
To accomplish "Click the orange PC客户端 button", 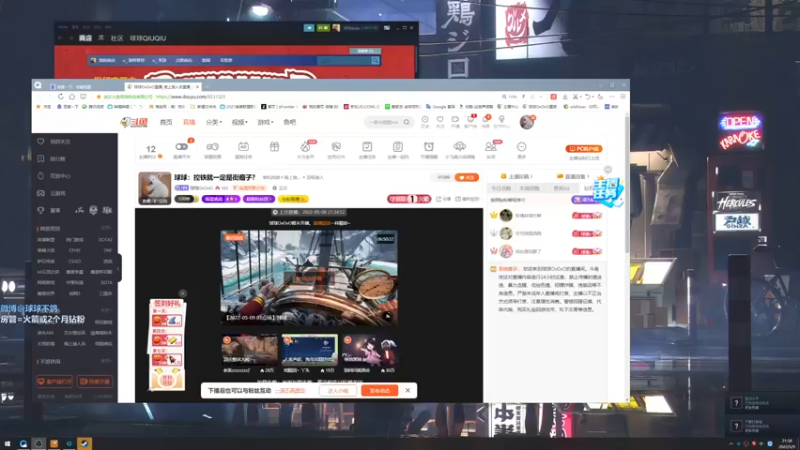I will click(x=584, y=149).
